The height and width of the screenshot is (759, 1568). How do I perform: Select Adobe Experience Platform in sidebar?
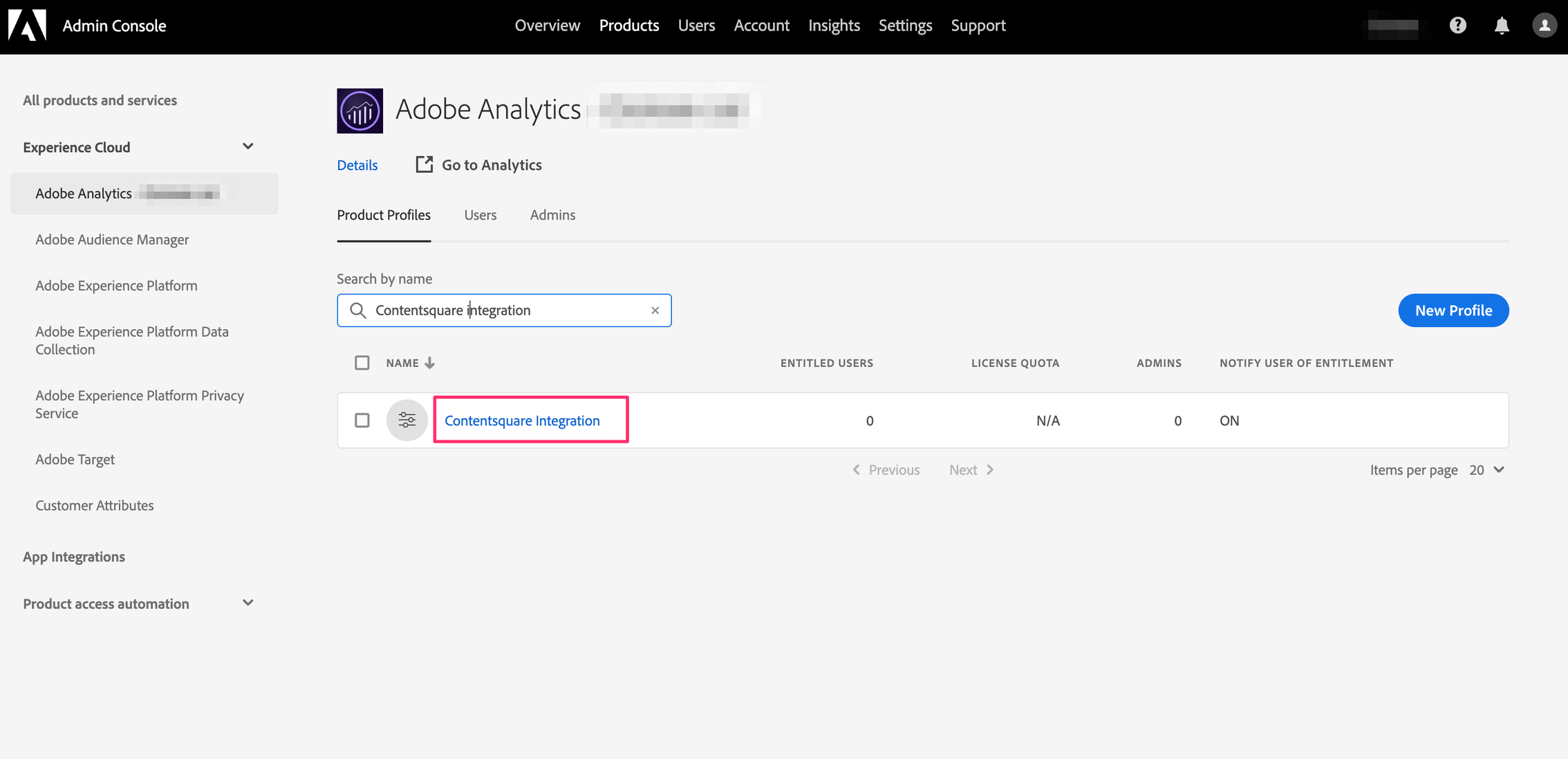click(116, 285)
